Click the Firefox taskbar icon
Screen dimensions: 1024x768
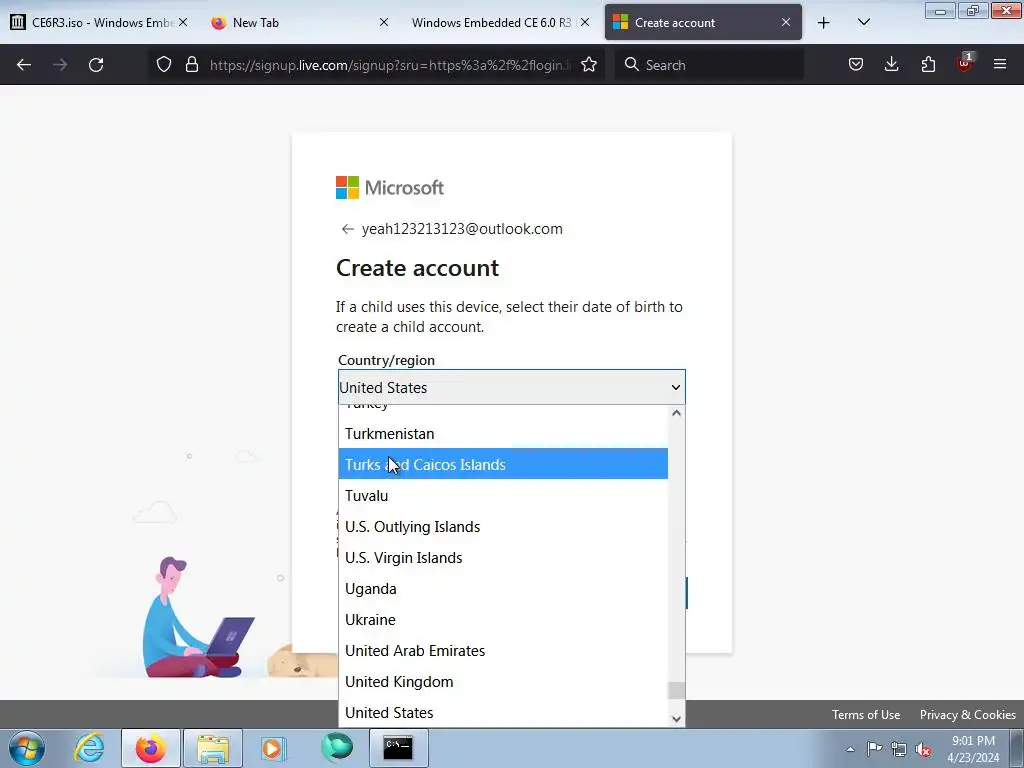151,748
